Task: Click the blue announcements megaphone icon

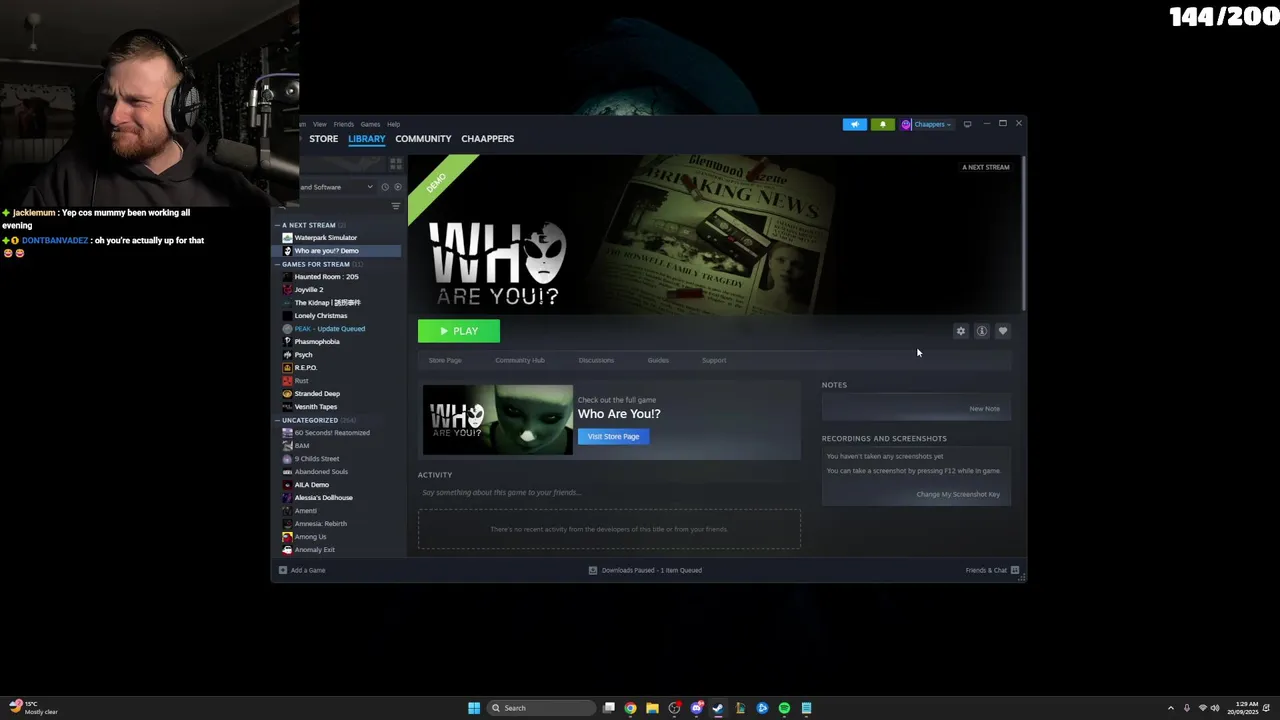Action: pos(854,125)
